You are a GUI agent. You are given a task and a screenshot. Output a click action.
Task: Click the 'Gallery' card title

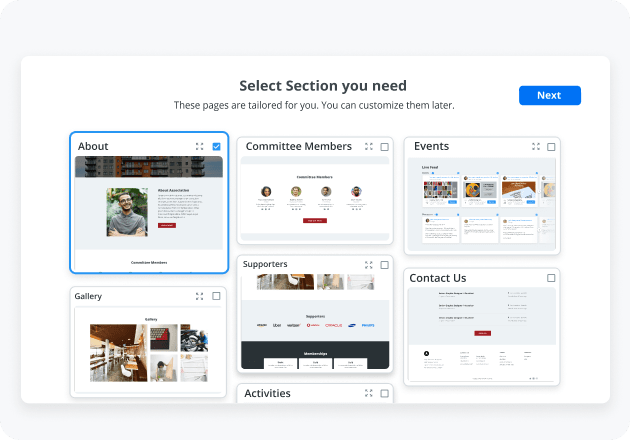[88, 296]
